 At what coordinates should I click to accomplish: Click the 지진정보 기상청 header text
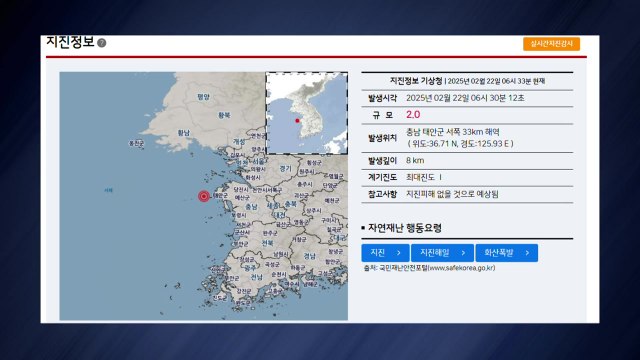tap(416, 81)
